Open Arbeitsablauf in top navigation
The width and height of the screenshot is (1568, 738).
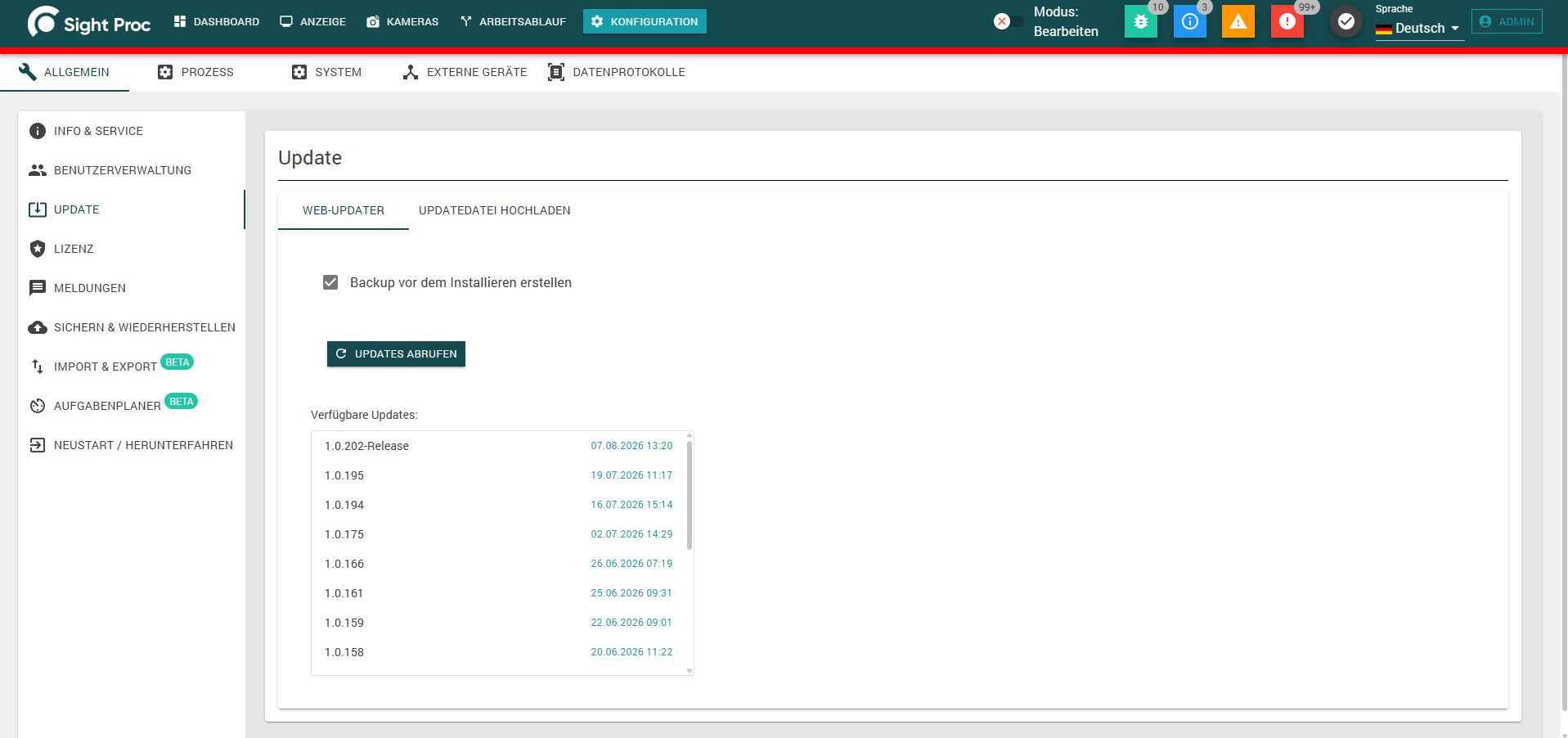[x=513, y=21]
